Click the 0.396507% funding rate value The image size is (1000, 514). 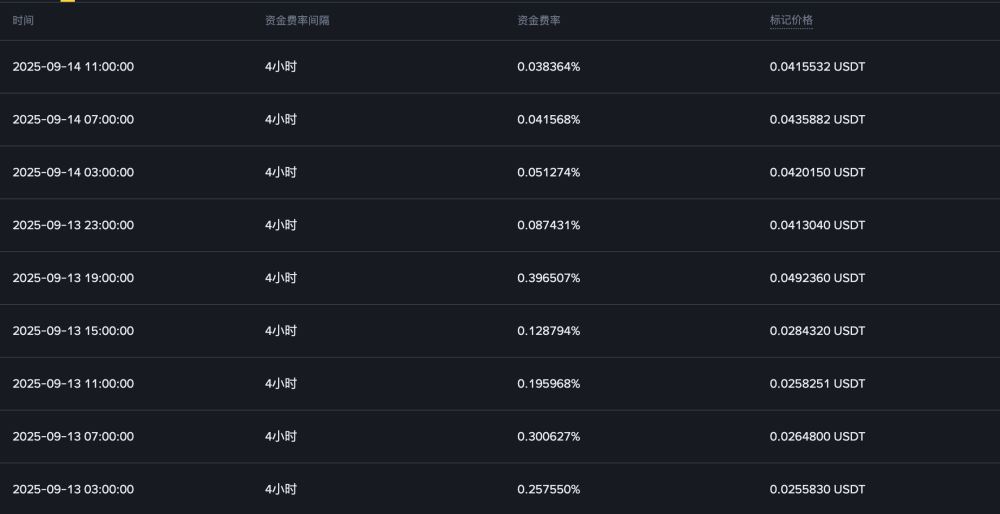pyautogui.click(x=548, y=278)
